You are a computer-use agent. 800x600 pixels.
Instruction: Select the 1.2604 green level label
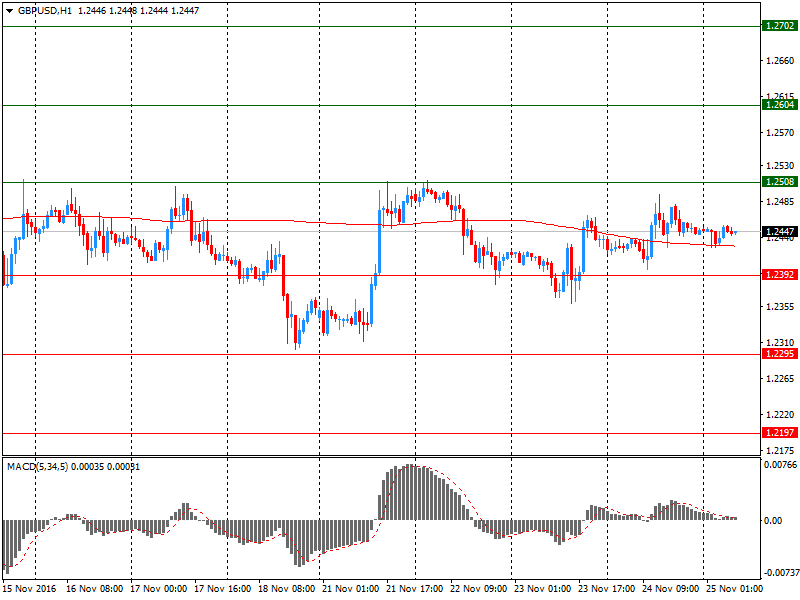click(x=780, y=105)
